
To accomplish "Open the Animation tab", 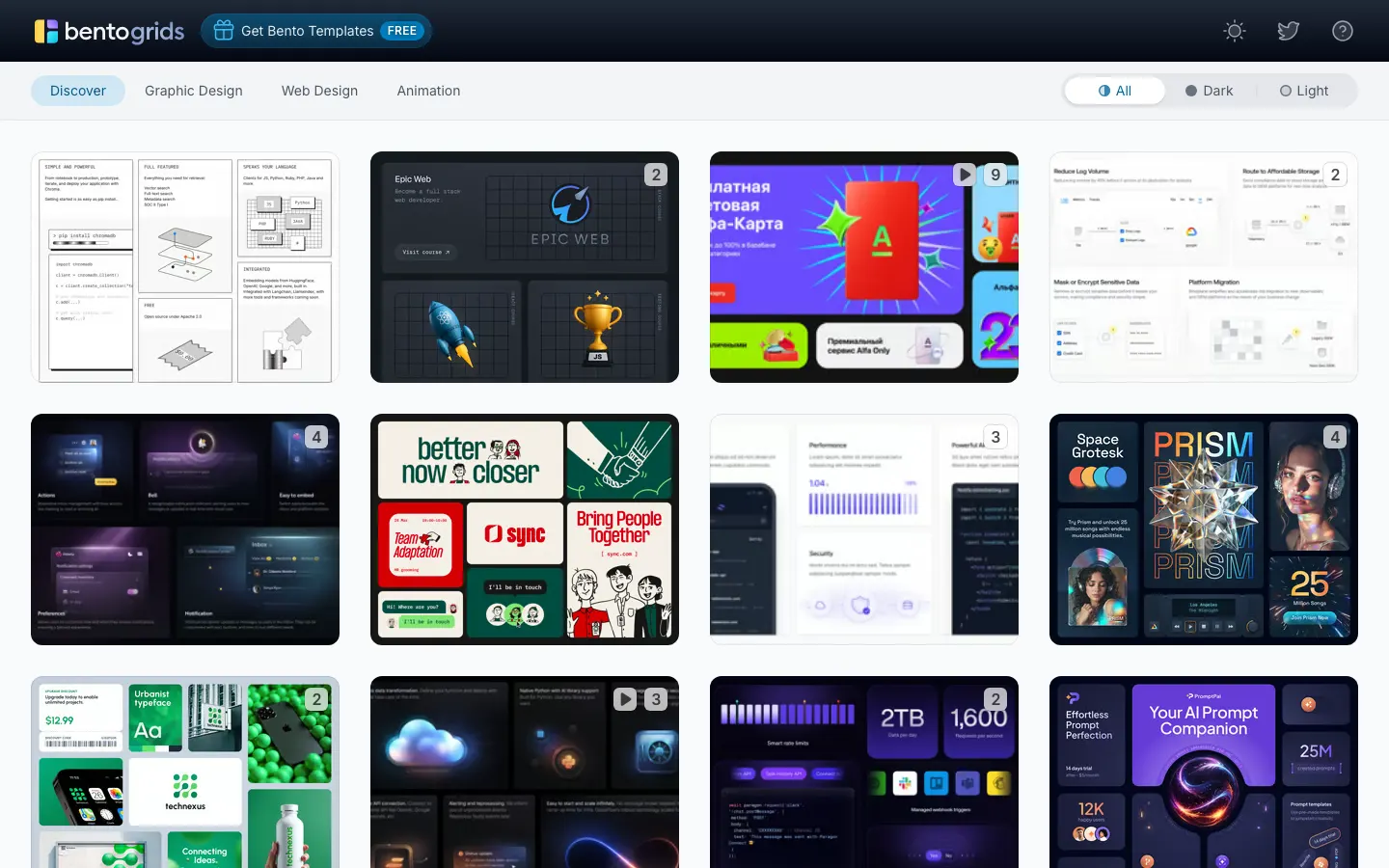I will pos(428,91).
